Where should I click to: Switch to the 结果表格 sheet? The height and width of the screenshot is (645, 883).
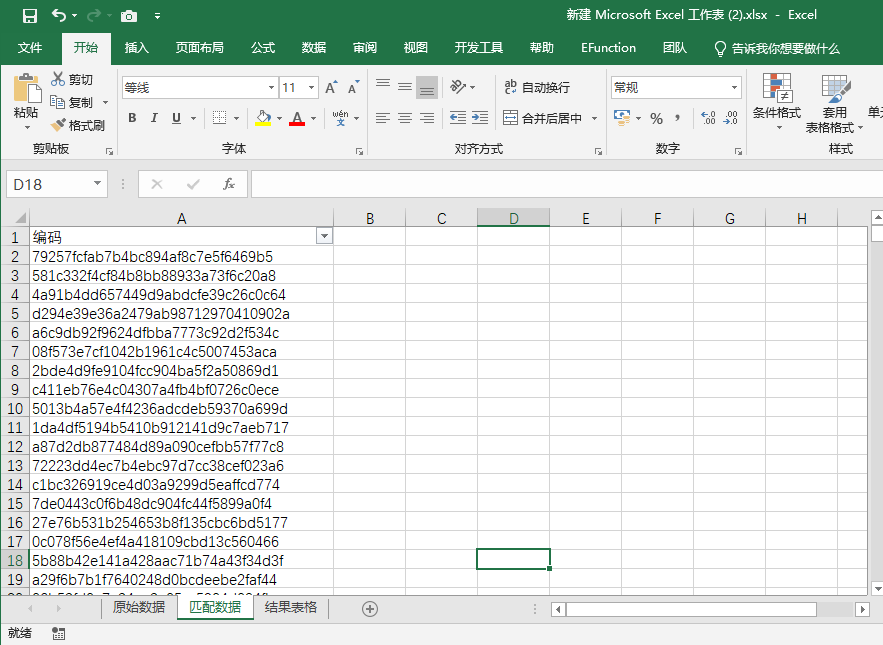(x=291, y=607)
